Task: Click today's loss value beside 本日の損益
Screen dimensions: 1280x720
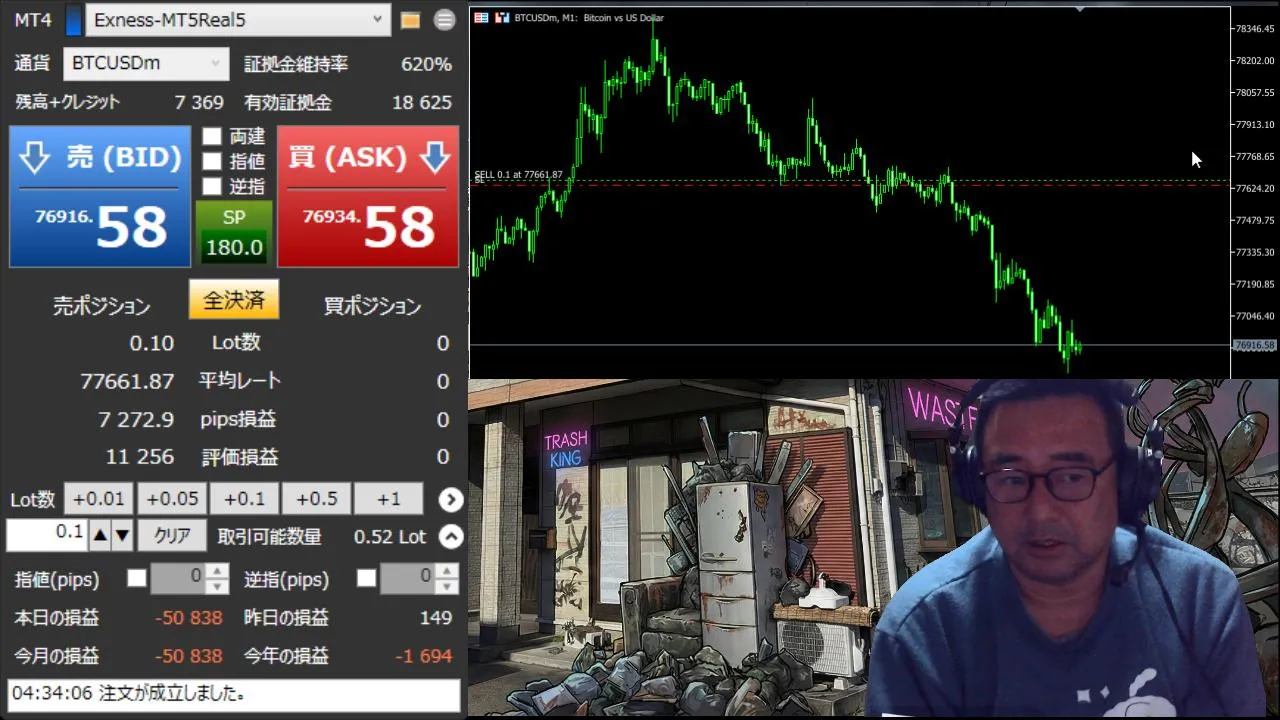Action: [189, 618]
